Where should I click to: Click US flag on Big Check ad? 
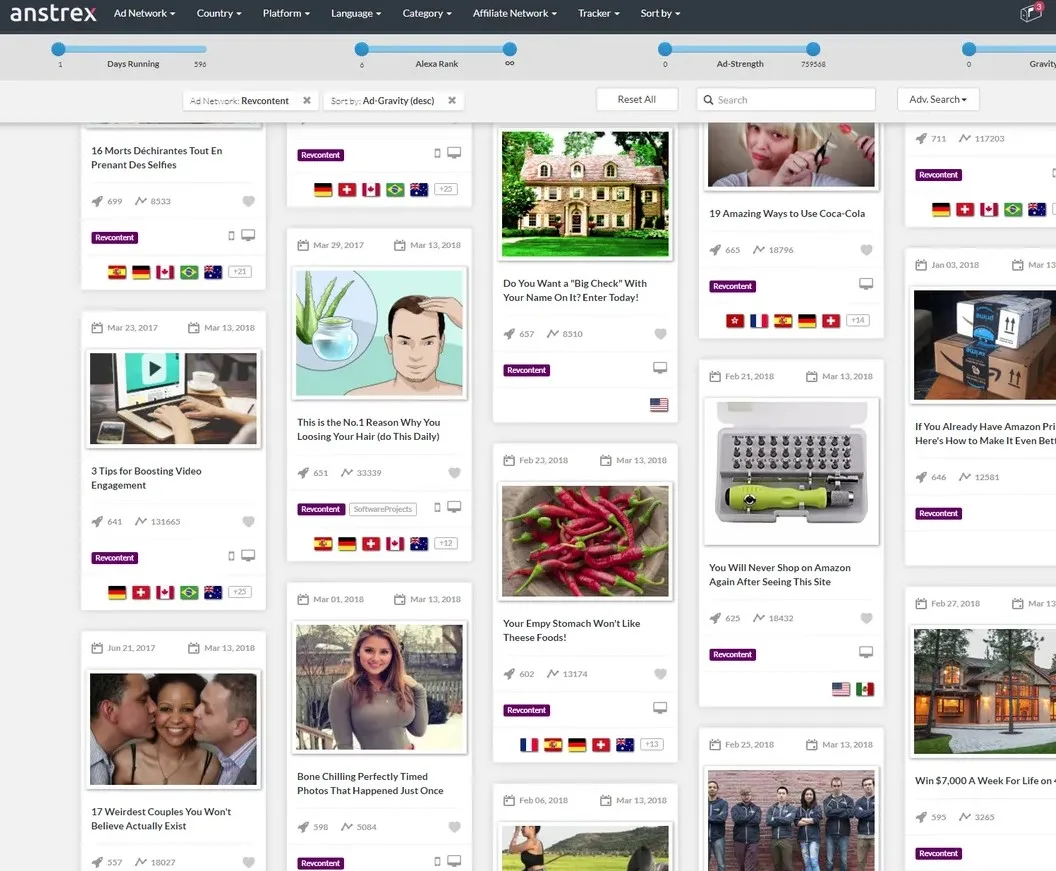(659, 405)
